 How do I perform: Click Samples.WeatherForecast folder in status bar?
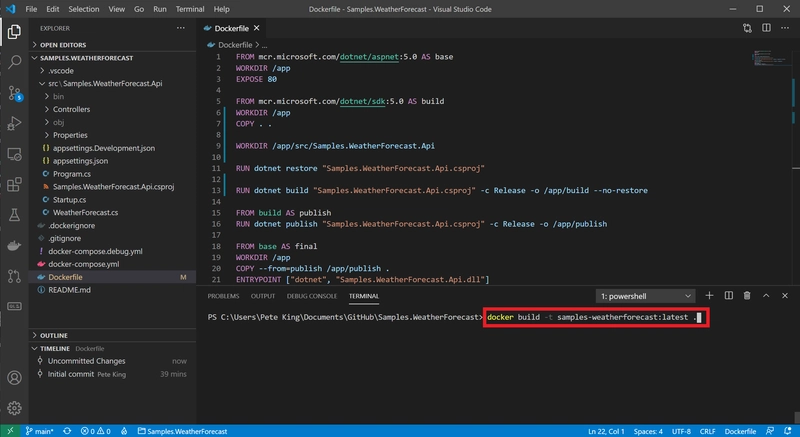[x=183, y=431]
